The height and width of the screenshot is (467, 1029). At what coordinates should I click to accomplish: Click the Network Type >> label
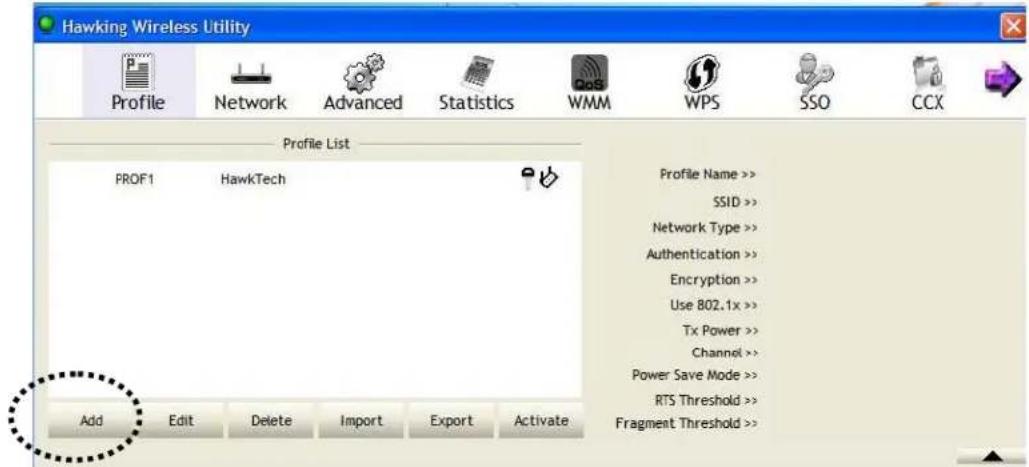point(705,228)
